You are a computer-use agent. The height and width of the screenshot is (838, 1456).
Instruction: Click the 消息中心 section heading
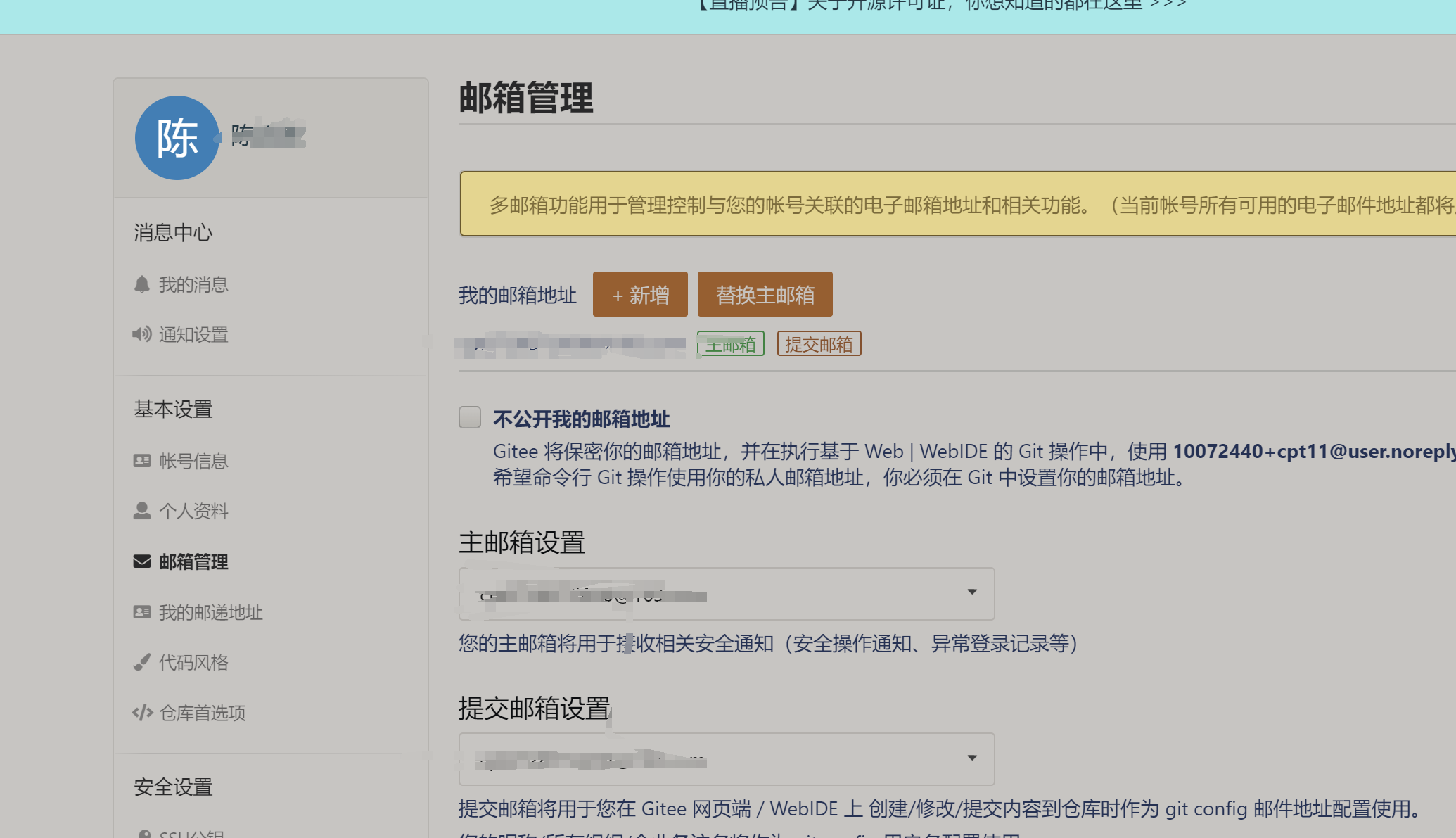pos(173,232)
